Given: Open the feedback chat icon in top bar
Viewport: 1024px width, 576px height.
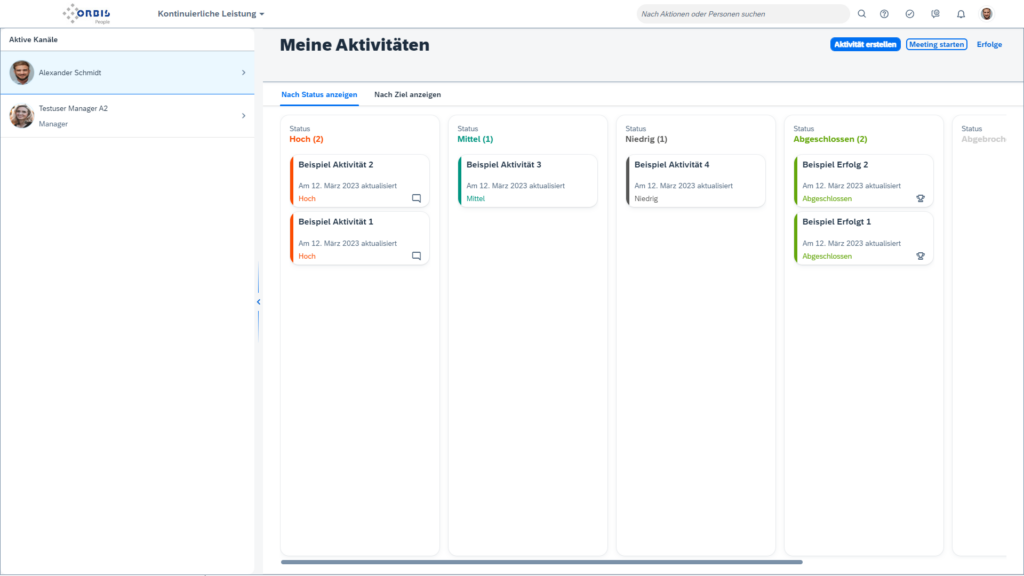Looking at the screenshot, I should (934, 13).
